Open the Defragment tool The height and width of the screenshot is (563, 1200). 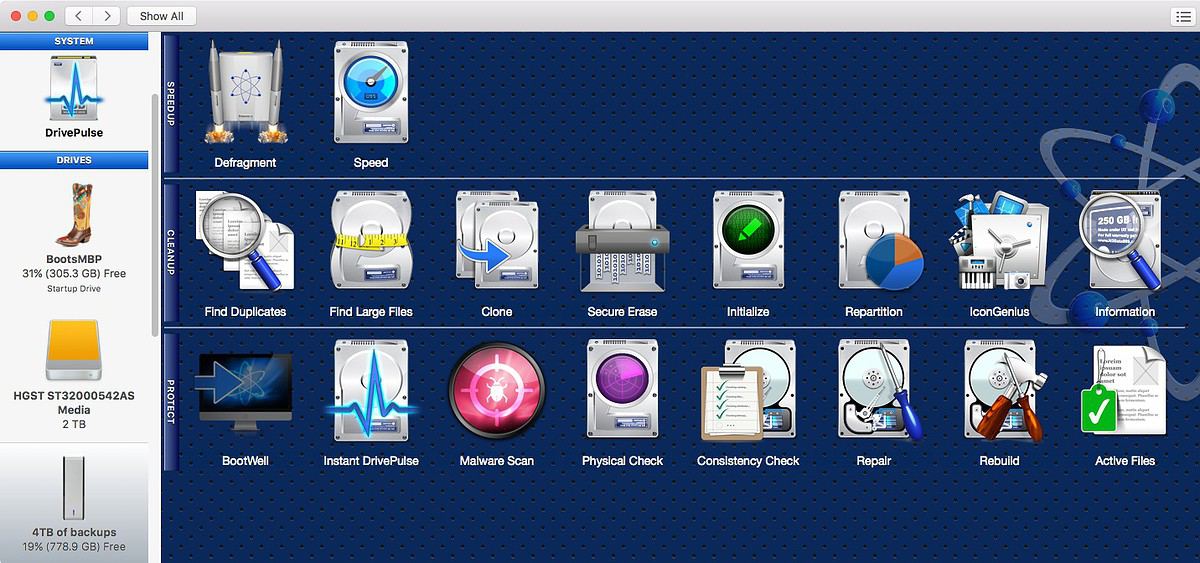(x=245, y=96)
